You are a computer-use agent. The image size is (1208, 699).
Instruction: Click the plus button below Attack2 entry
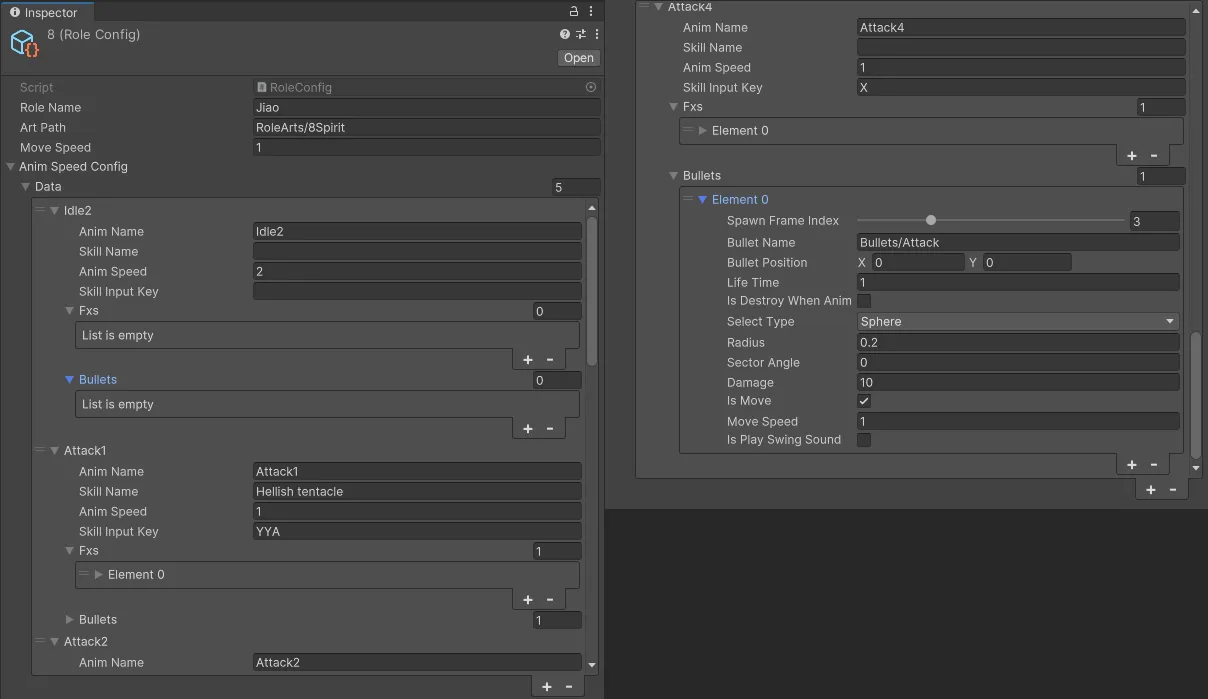point(546,686)
